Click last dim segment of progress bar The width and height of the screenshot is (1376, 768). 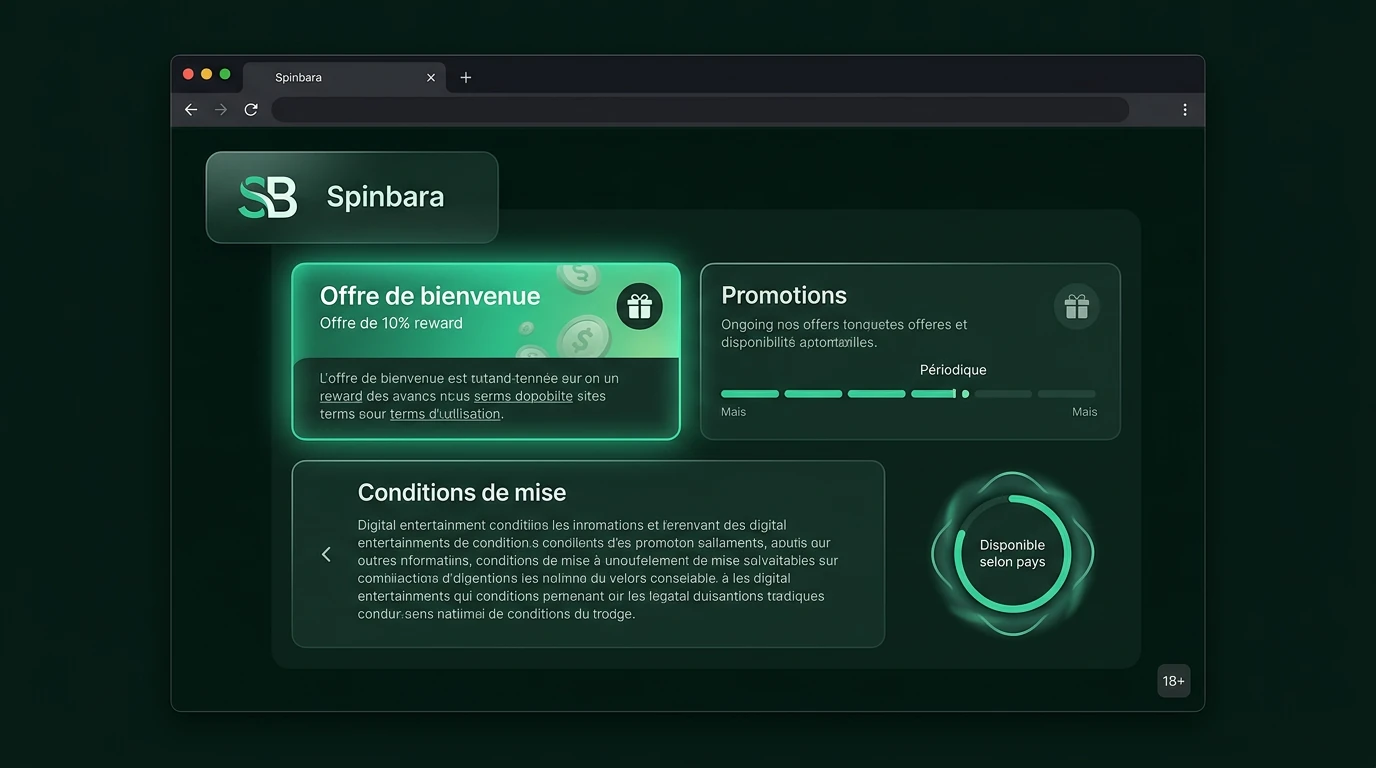(1067, 394)
